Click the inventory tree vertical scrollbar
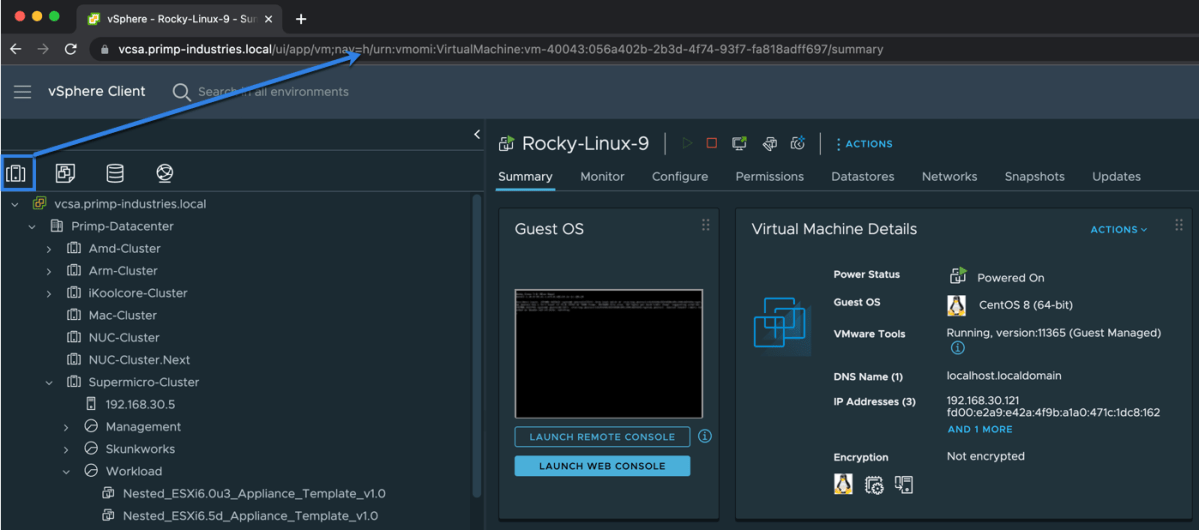The width and height of the screenshot is (1199, 530). coord(477,344)
